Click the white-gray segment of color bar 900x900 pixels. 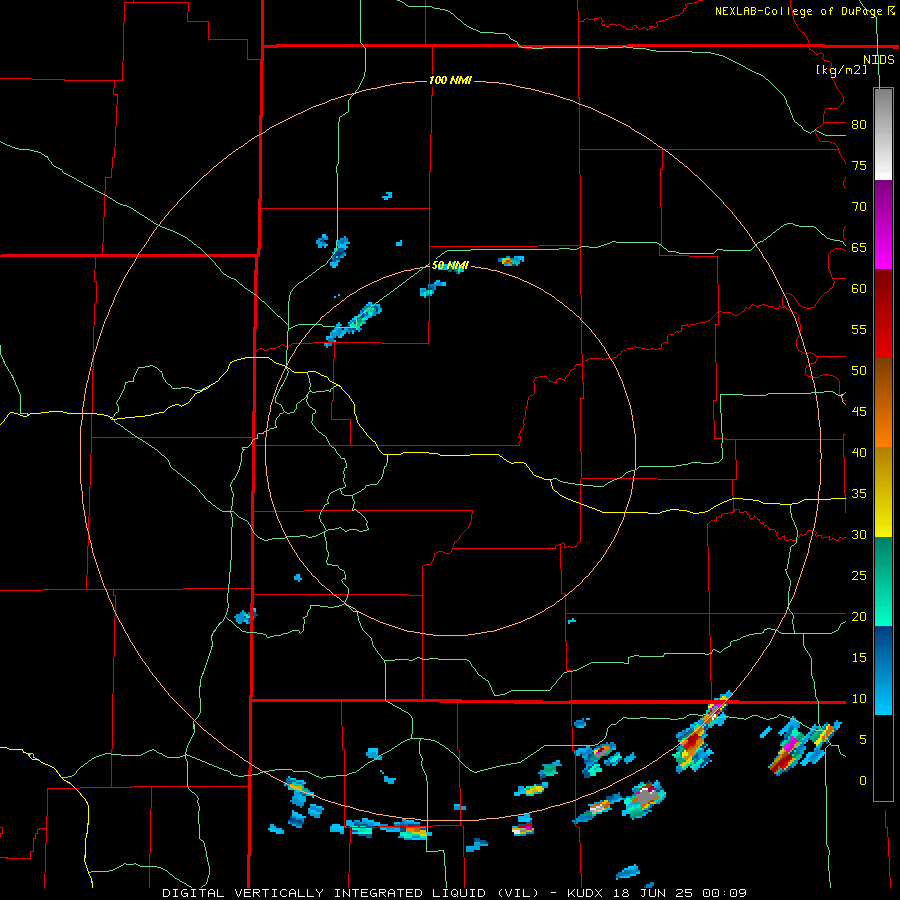tap(883, 134)
